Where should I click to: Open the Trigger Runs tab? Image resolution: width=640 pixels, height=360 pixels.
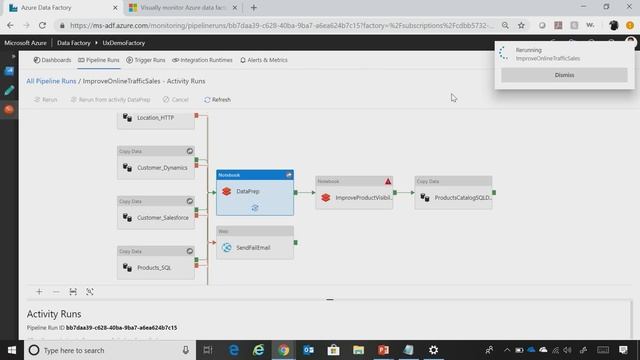(146, 60)
